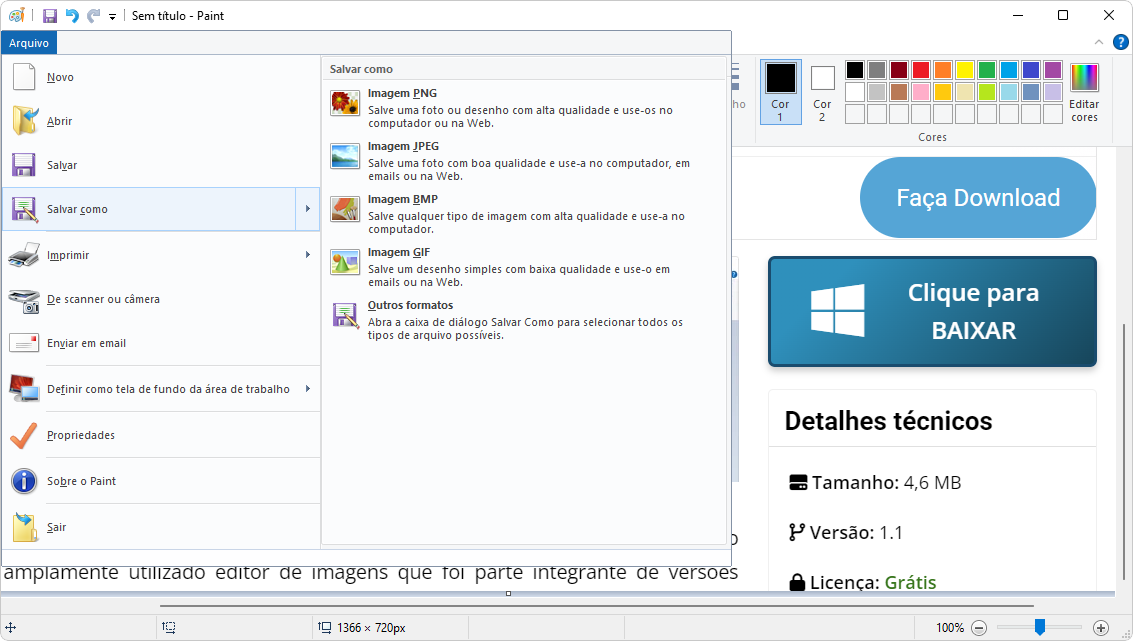The width and height of the screenshot is (1133, 641).
Task: Click the Imagem JPEG landscape icon
Action: [345, 156]
